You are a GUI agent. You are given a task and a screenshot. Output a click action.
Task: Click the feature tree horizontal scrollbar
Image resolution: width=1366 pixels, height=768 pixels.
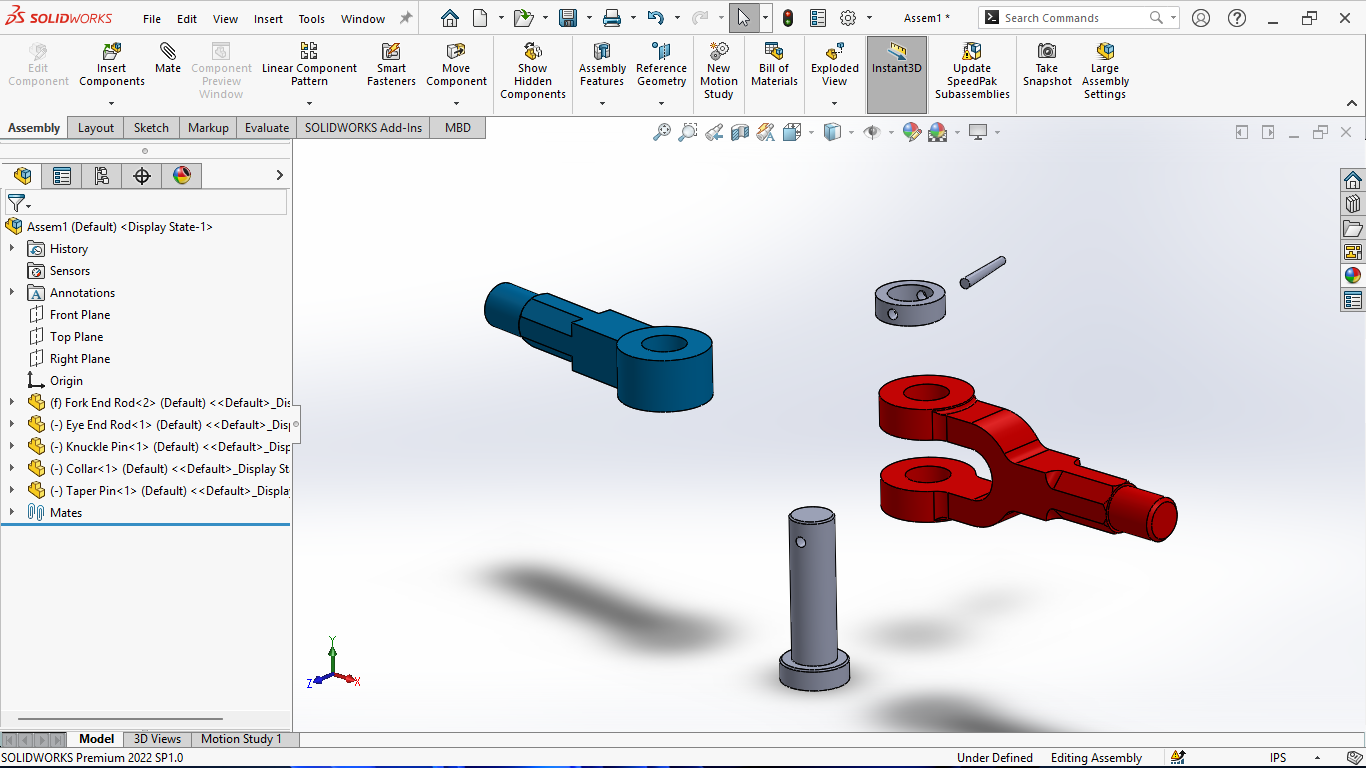point(120,718)
